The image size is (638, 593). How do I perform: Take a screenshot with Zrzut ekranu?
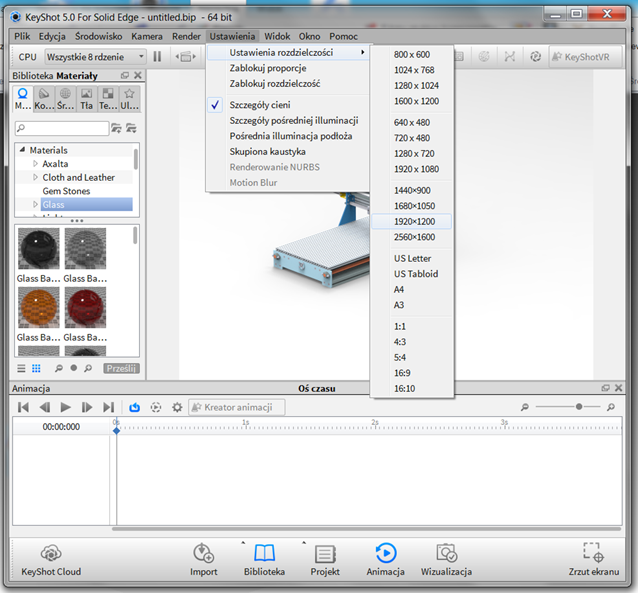pyautogui.click(x=594, y=560)
